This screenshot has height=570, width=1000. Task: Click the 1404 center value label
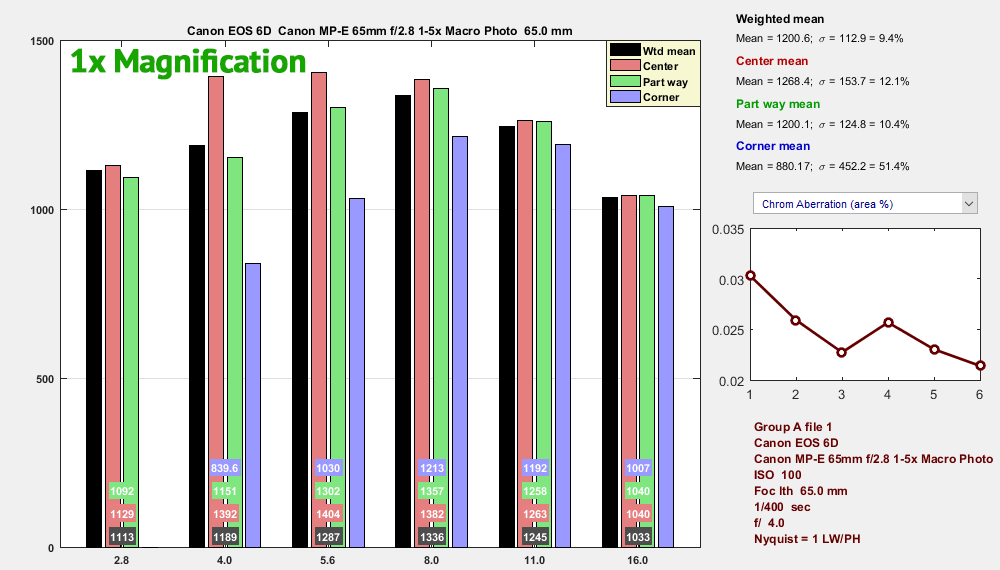coord(328,514)
